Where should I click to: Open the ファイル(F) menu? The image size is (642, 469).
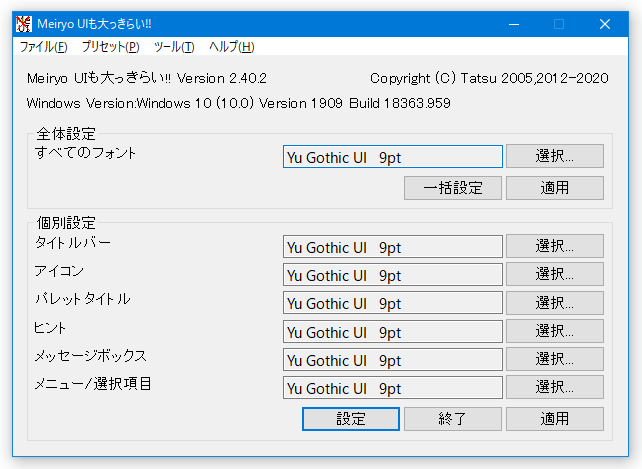coord(43,47)
